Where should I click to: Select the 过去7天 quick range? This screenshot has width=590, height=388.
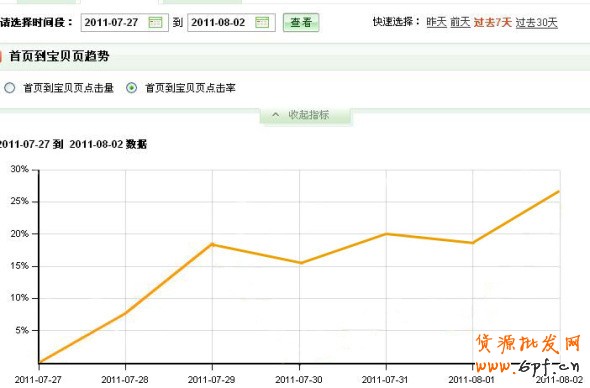(493, 23)
